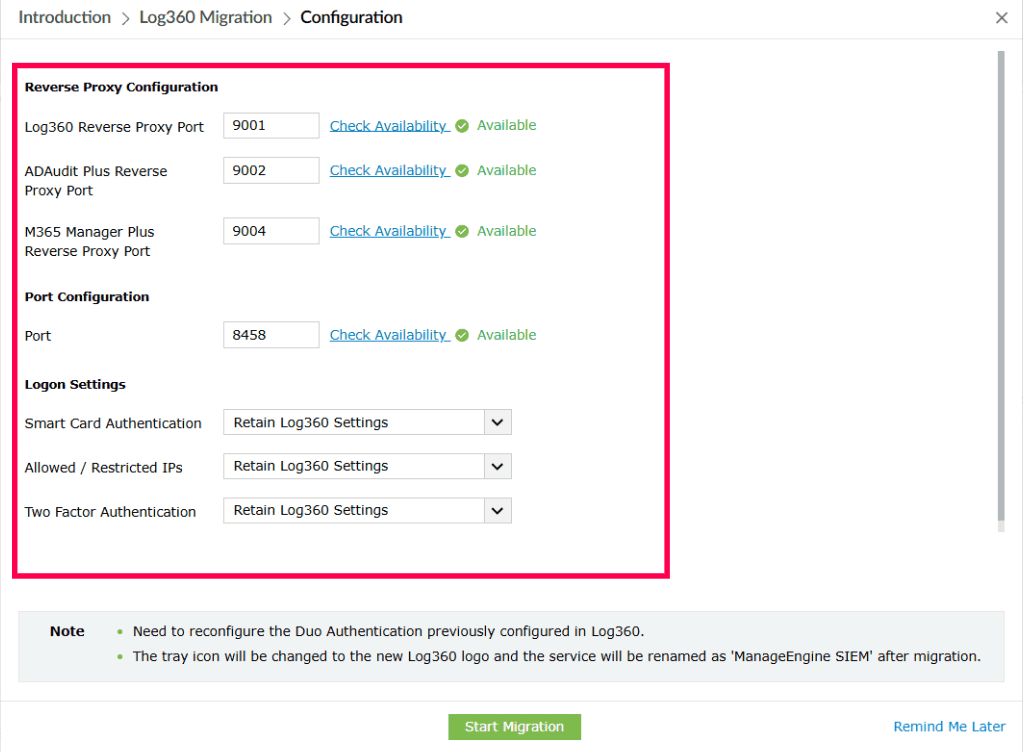Click green check icon beside M365 Manager Plus port
1023x752 pixels.
(x=462, y=232)
